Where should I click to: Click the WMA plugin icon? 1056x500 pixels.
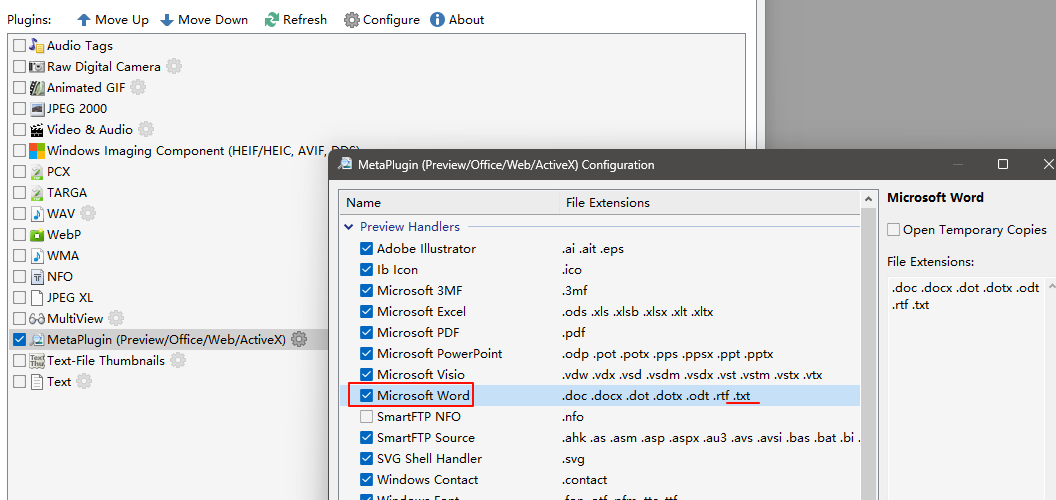pyautogui.click(x=37, y=255)
